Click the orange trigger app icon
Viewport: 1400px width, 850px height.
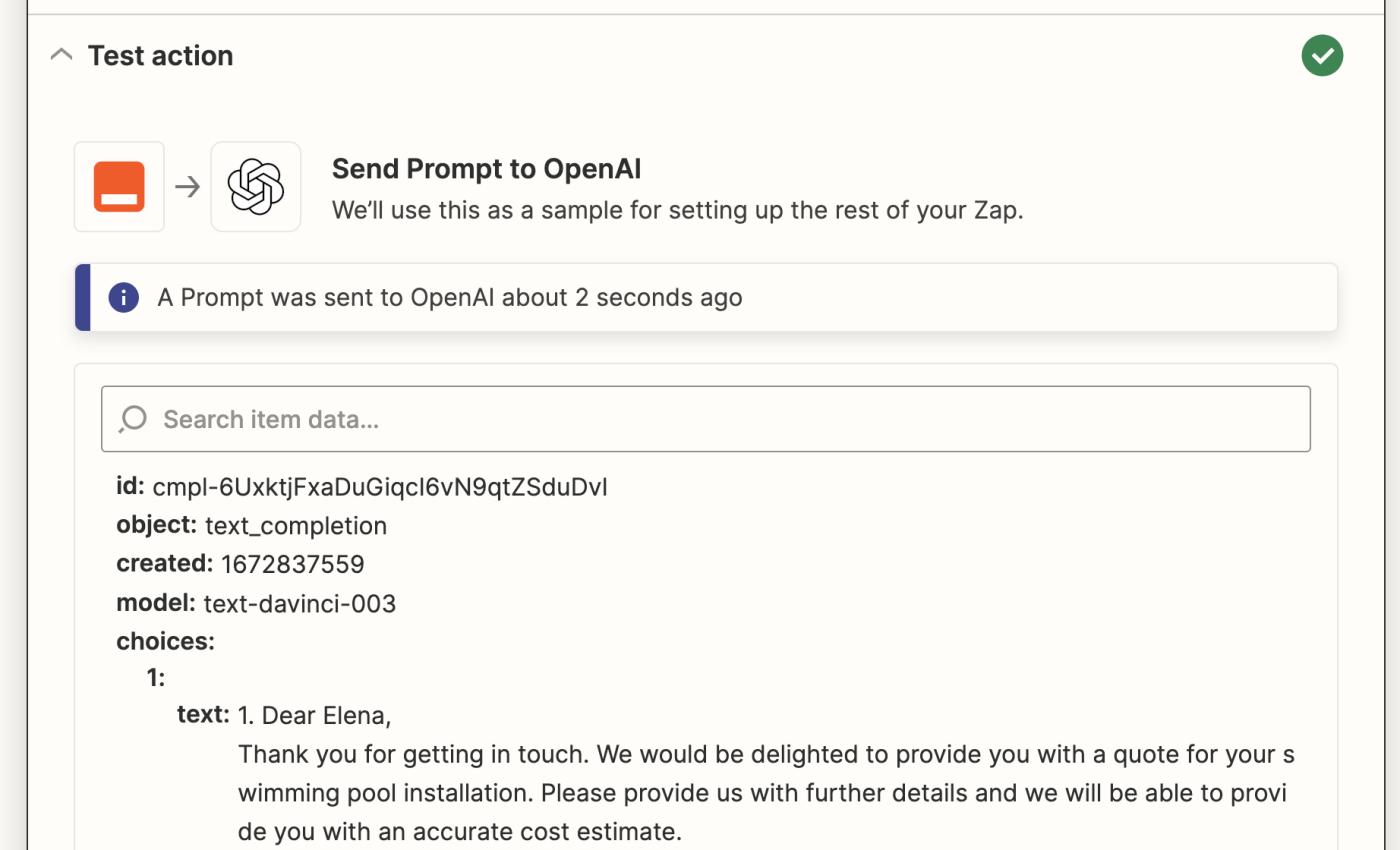point(119,187)
